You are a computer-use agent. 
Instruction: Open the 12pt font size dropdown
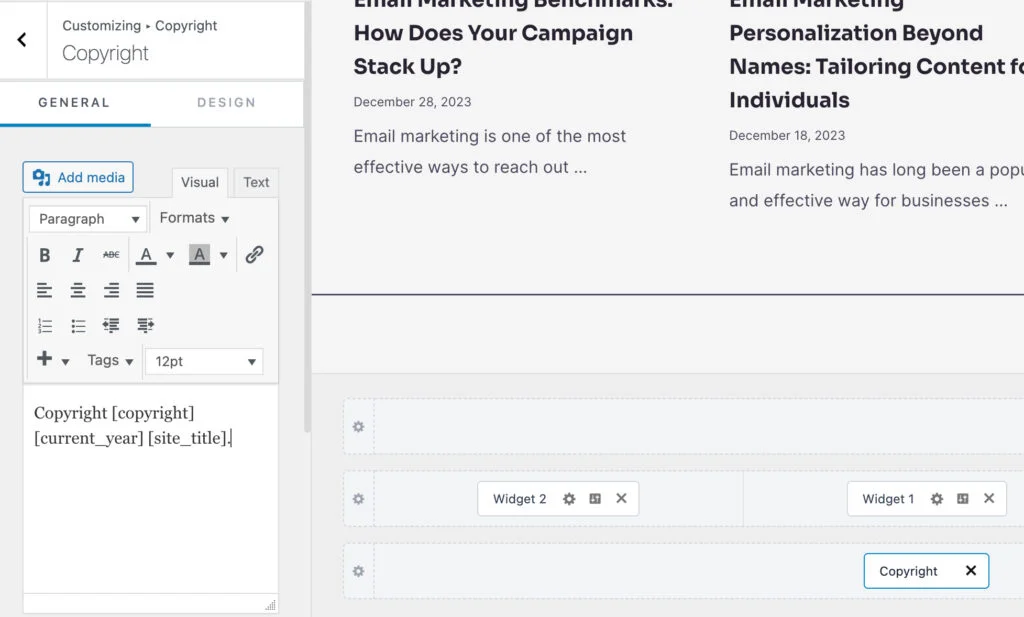(204, 362)
